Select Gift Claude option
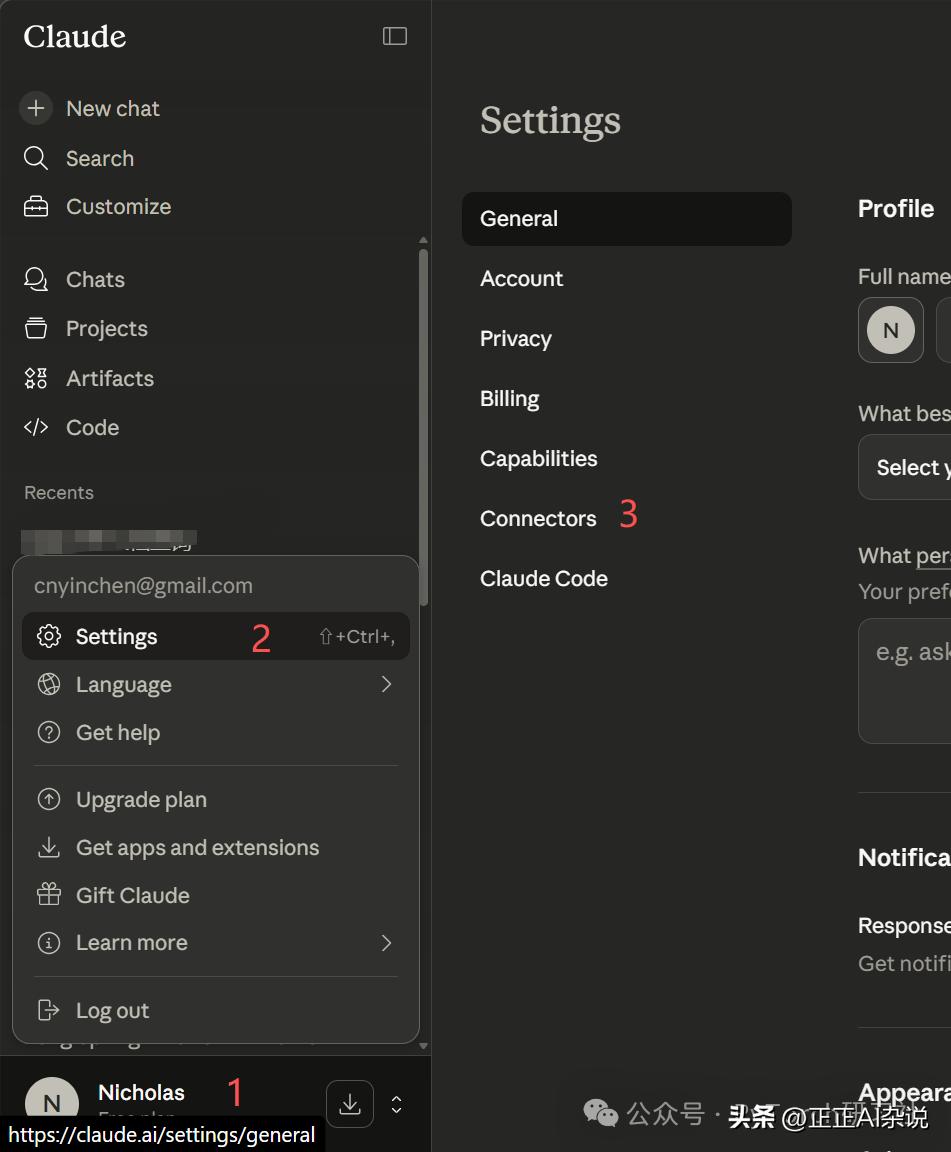Screen dimensions: 951x1152 pyautogui.click(x=132, y=896)
